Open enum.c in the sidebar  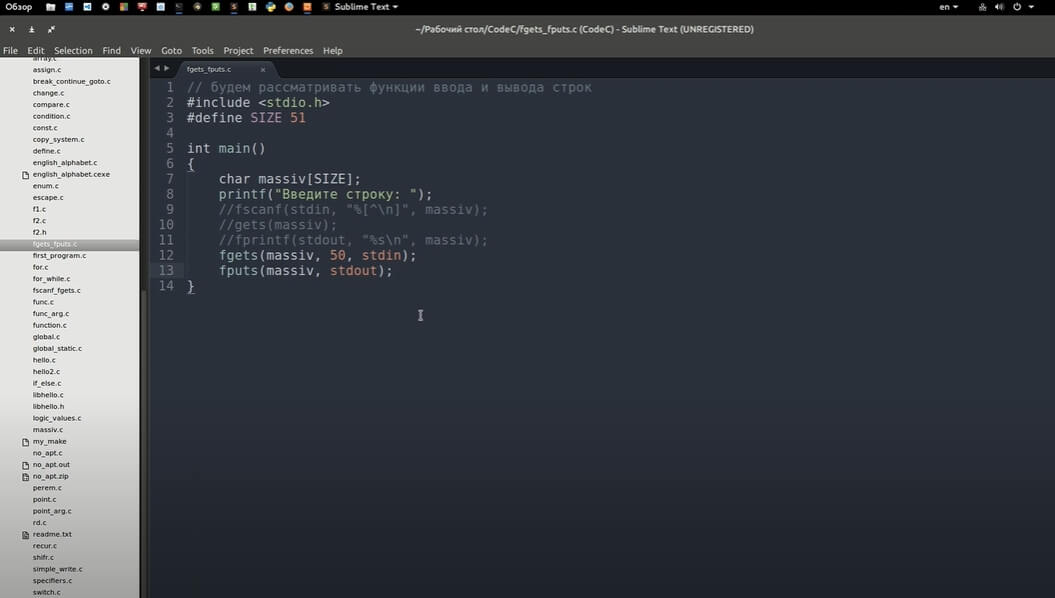pos(46,186)
